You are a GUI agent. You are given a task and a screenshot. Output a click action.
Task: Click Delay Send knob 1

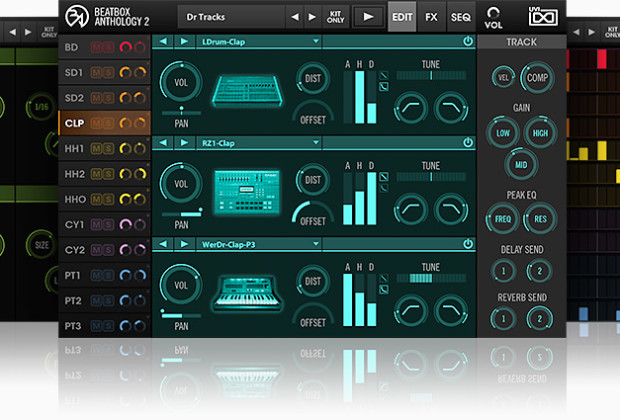tap(503, 271)
